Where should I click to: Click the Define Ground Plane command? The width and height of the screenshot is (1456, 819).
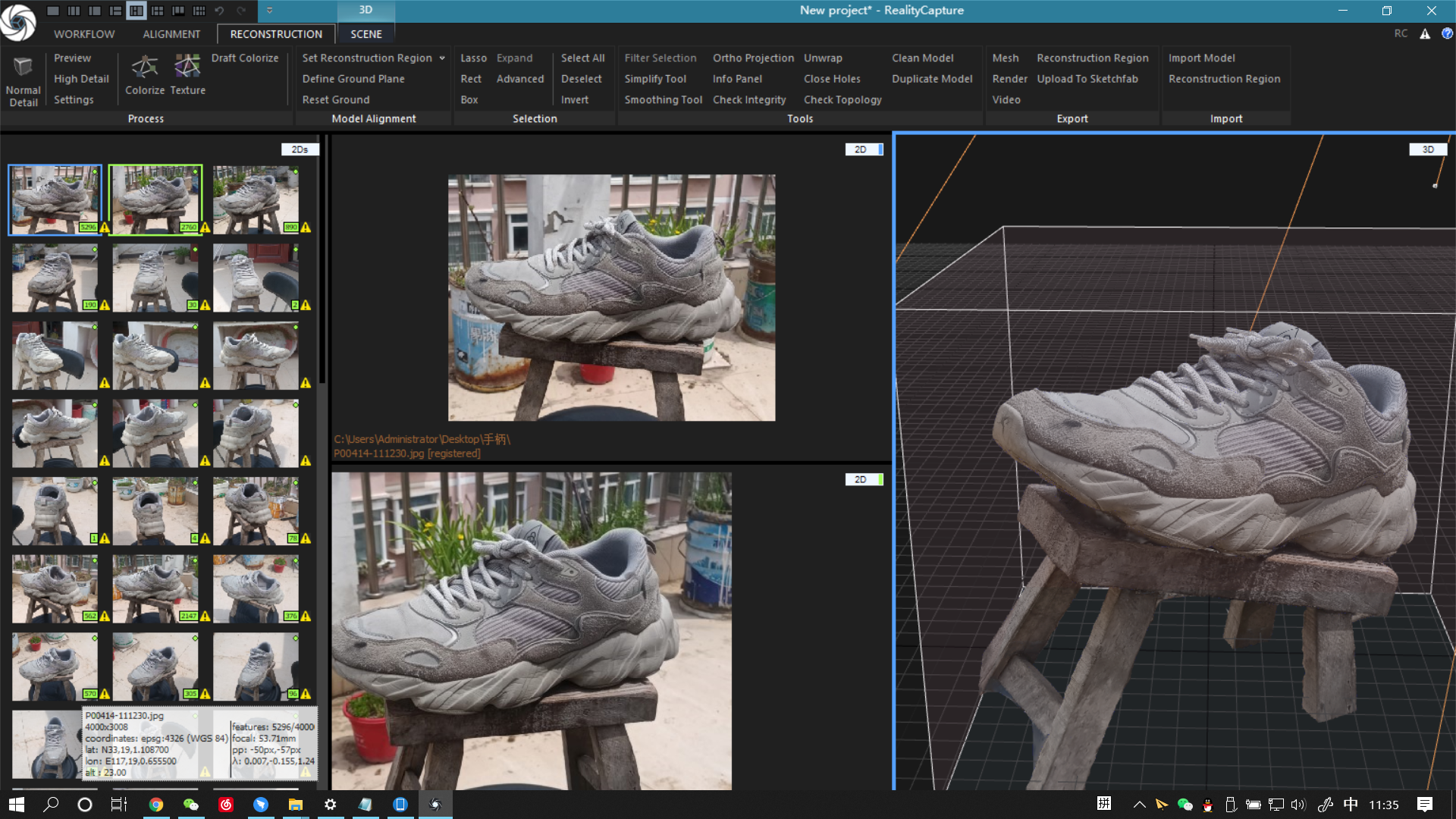click(353, 78)
